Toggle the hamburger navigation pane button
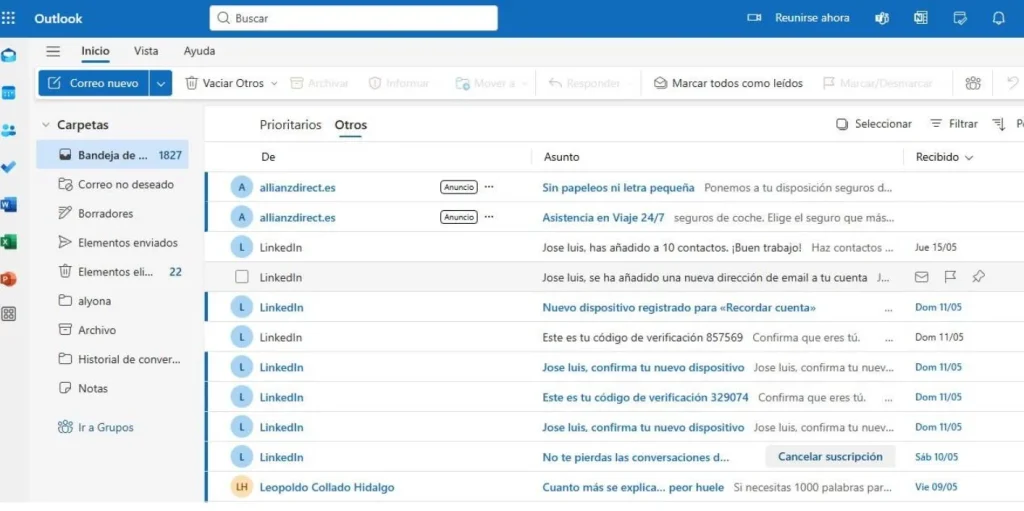Viewport: 1024px width, 511px height. point(53,52)
